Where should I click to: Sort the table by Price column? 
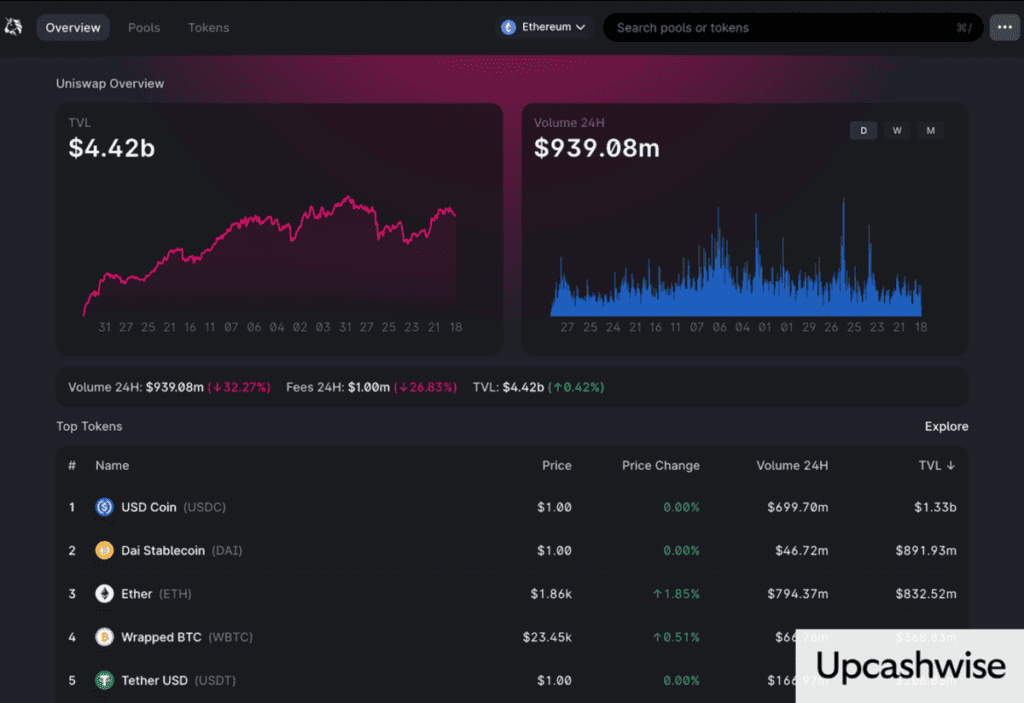click(x=556, y=465)
